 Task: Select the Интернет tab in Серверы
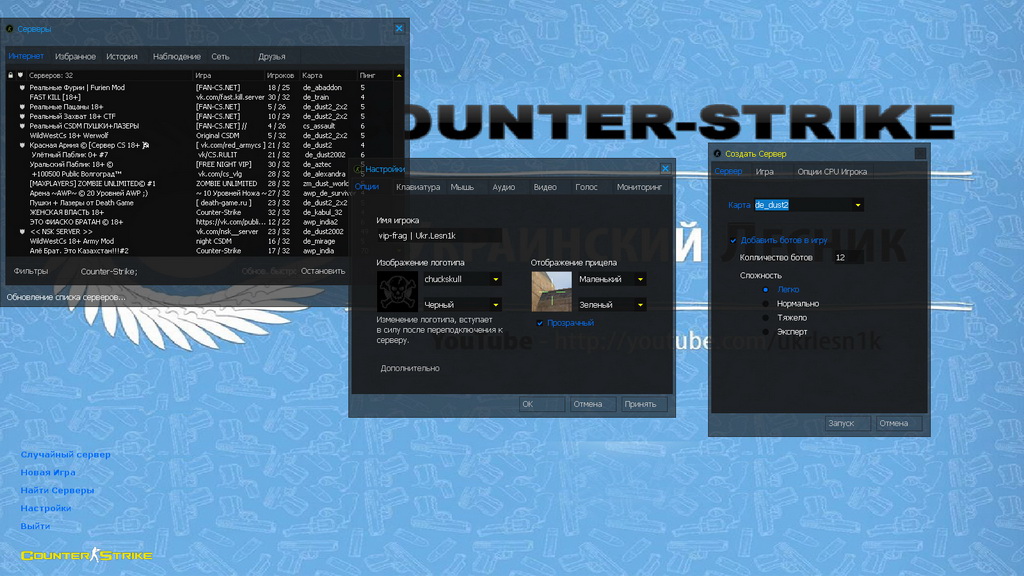(x=26, y=56)
